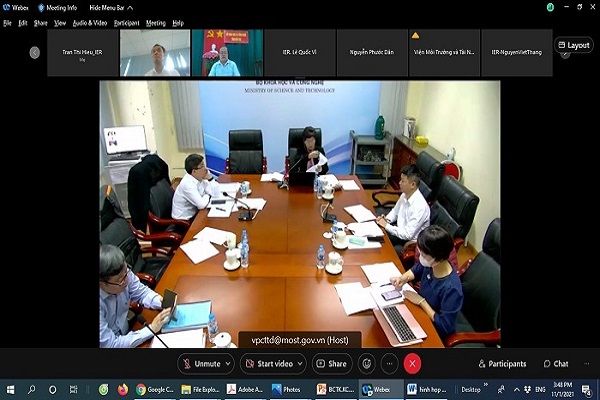Select Viện Môi Trường và Tài N... tile
This screenshot has height=400, width=600.
444,52
